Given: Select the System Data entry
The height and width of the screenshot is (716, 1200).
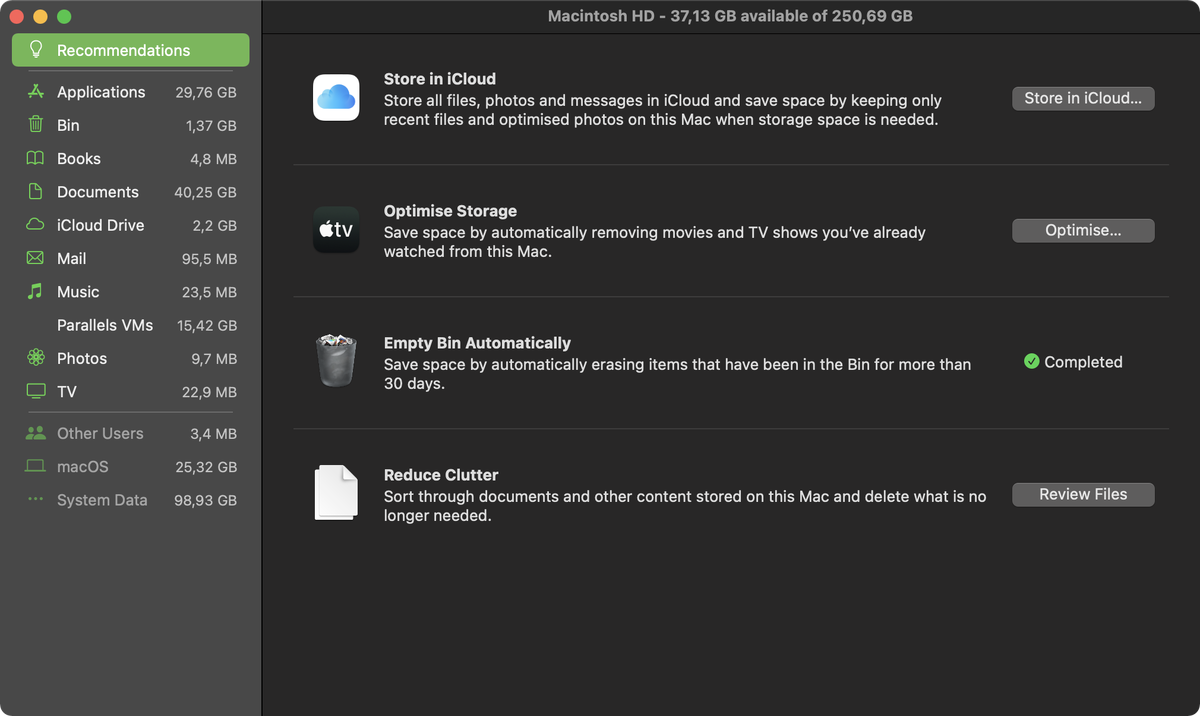Looking at the screenshot, I should (131, 500).
